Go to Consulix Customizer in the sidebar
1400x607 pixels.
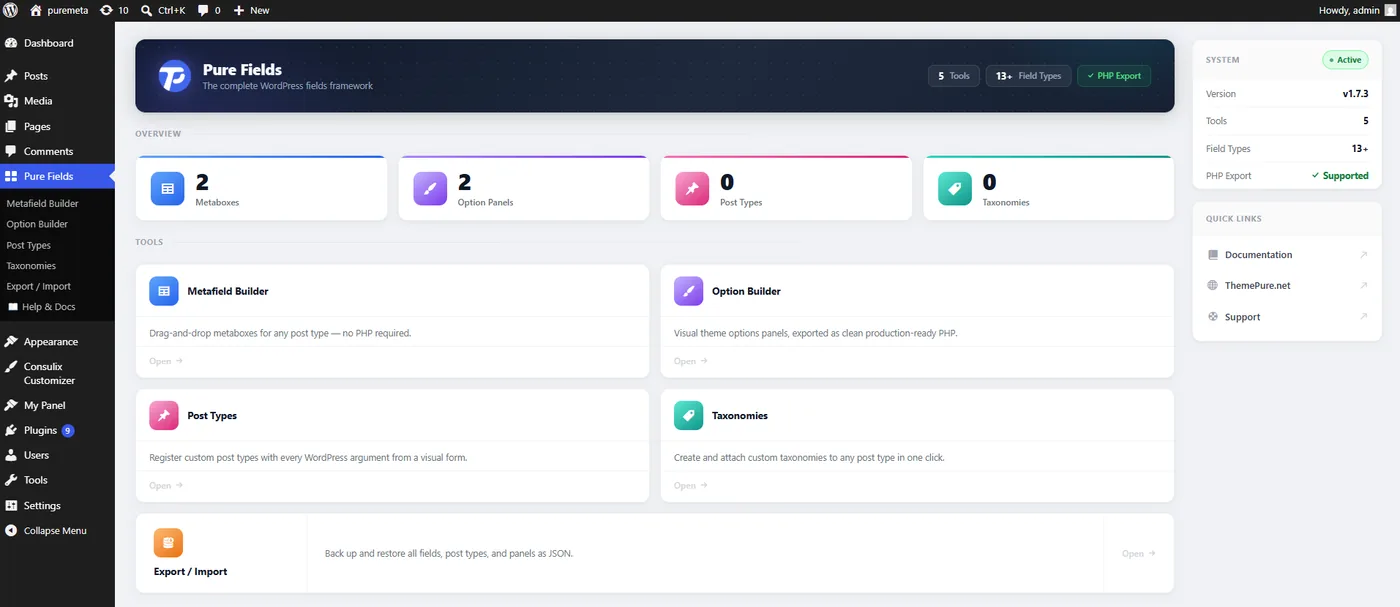click(x=49, y=374)
